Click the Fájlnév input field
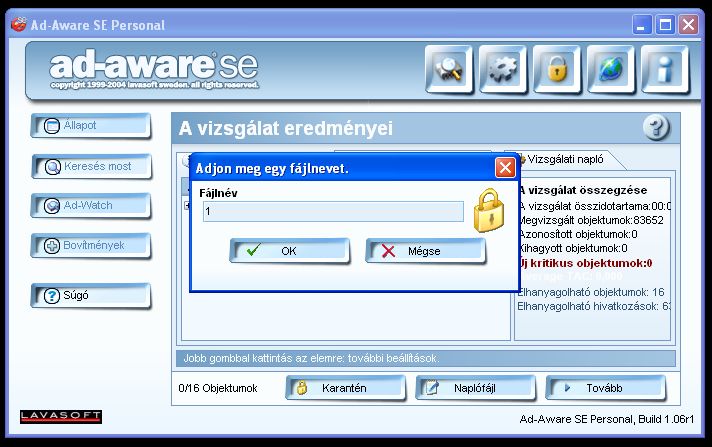Screen dimensions: 712x447 [333, 211]
